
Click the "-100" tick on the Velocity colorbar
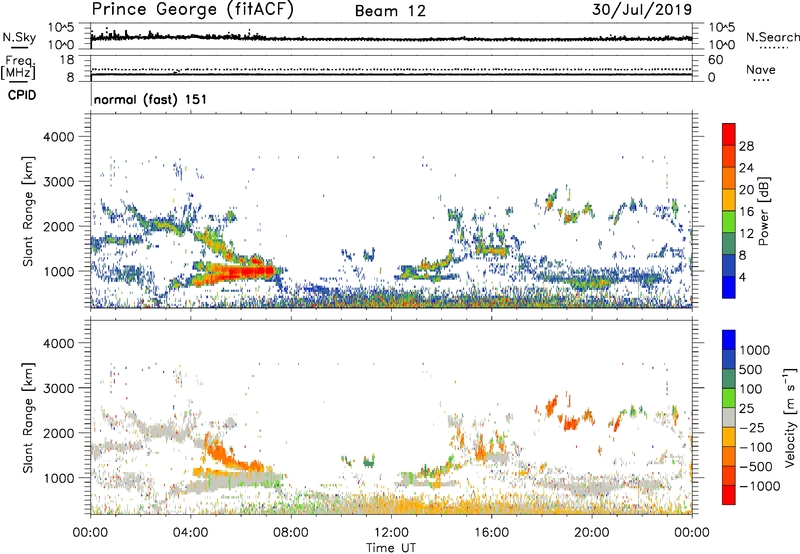pyautogui.click(x=755, y=447)
